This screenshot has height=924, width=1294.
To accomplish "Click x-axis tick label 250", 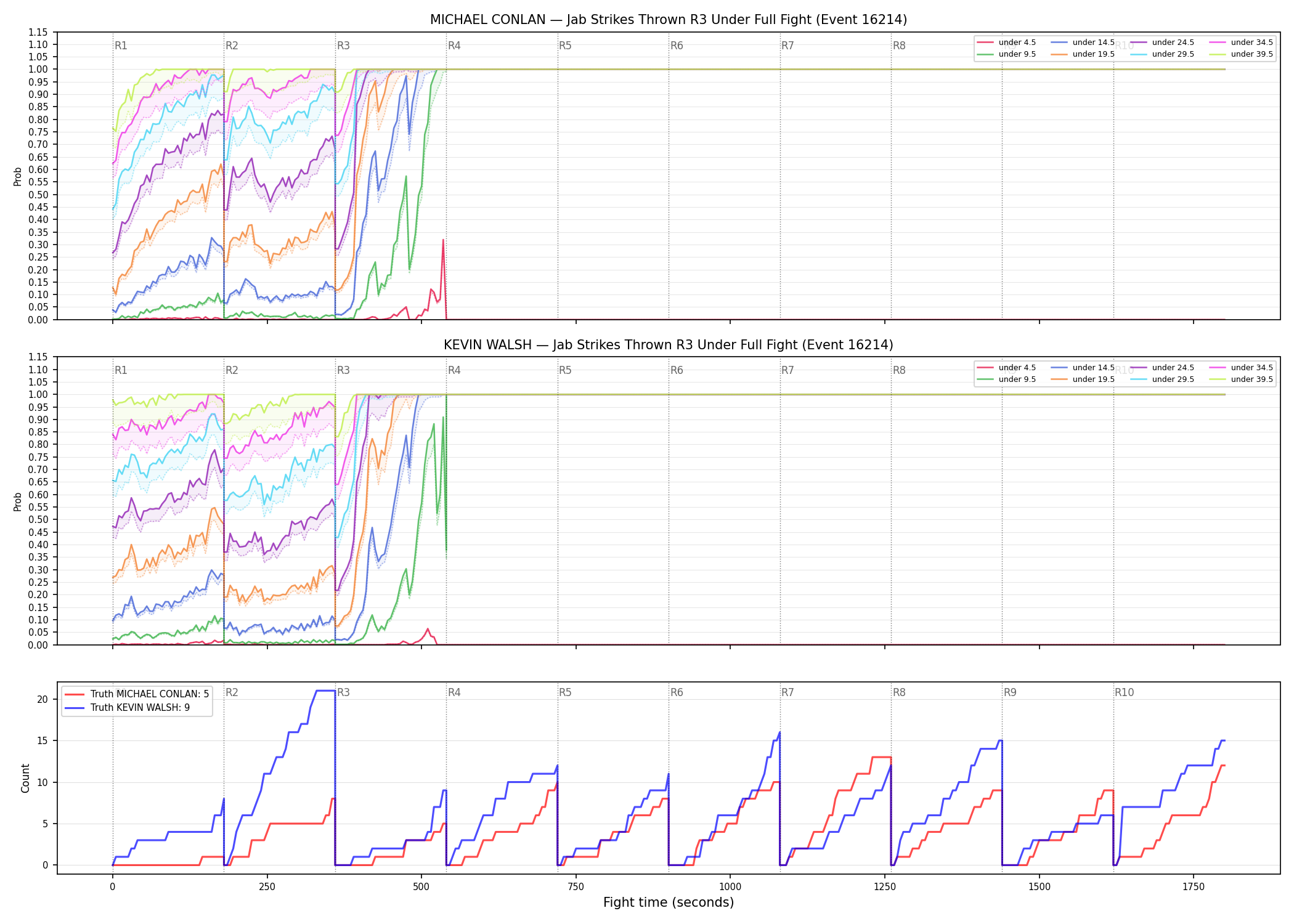I will [267, 887].
